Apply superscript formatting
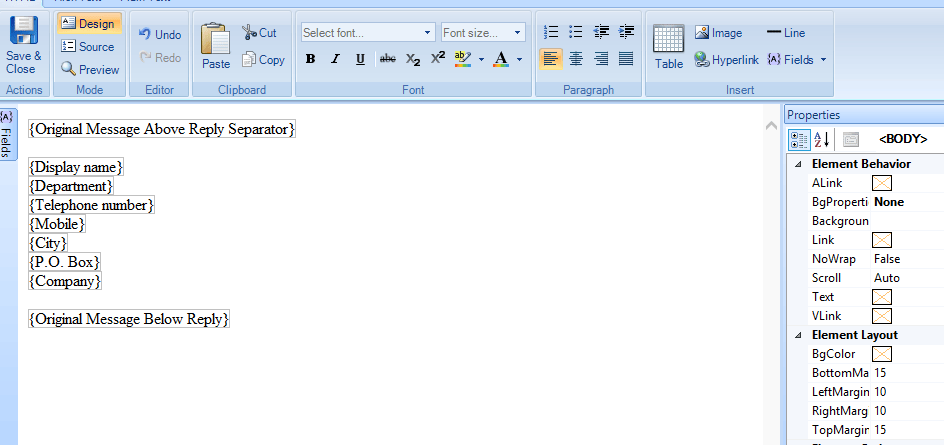Image resolution: width=944 pixels, height=445 pixels. coord(438,58)
